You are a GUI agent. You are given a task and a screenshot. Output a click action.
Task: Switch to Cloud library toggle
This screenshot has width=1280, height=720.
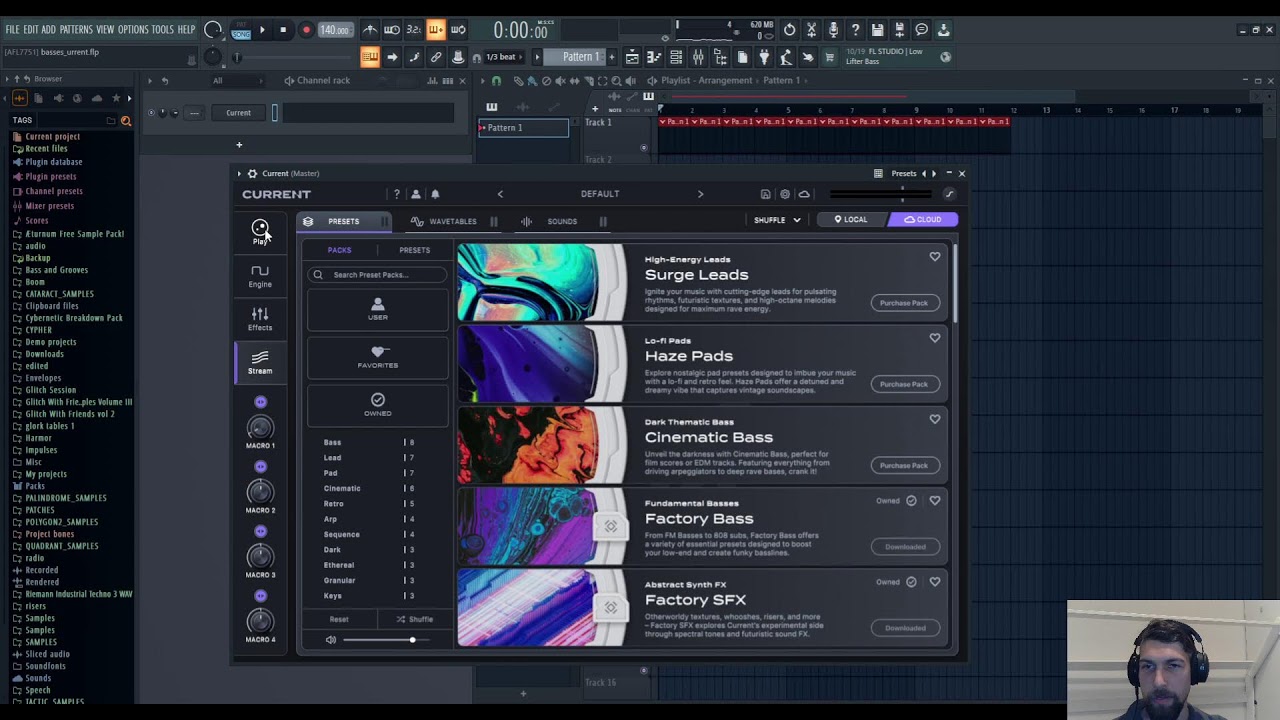tap(922, 220)
